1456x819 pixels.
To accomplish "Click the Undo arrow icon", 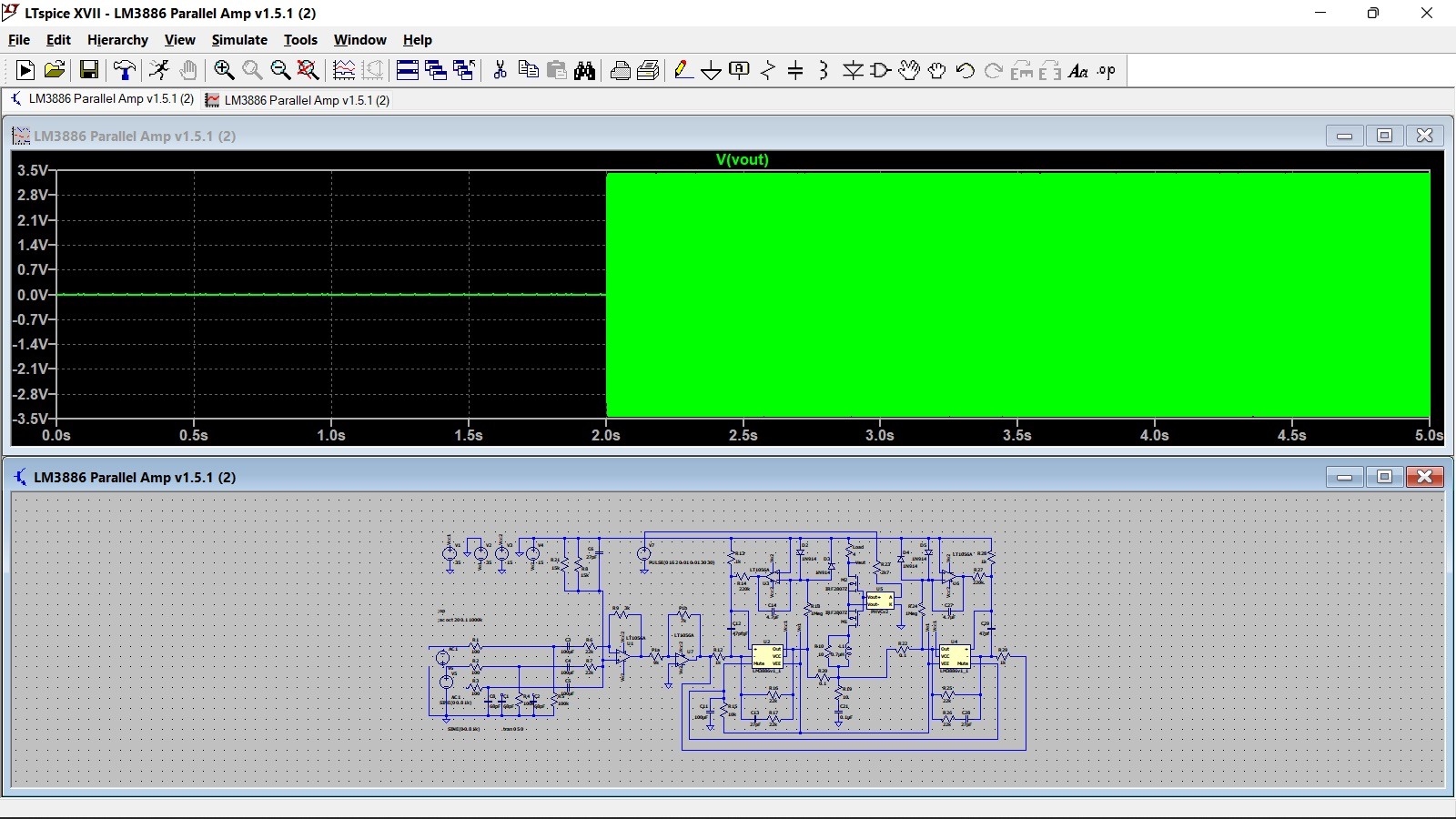I will tap(966, 70).
